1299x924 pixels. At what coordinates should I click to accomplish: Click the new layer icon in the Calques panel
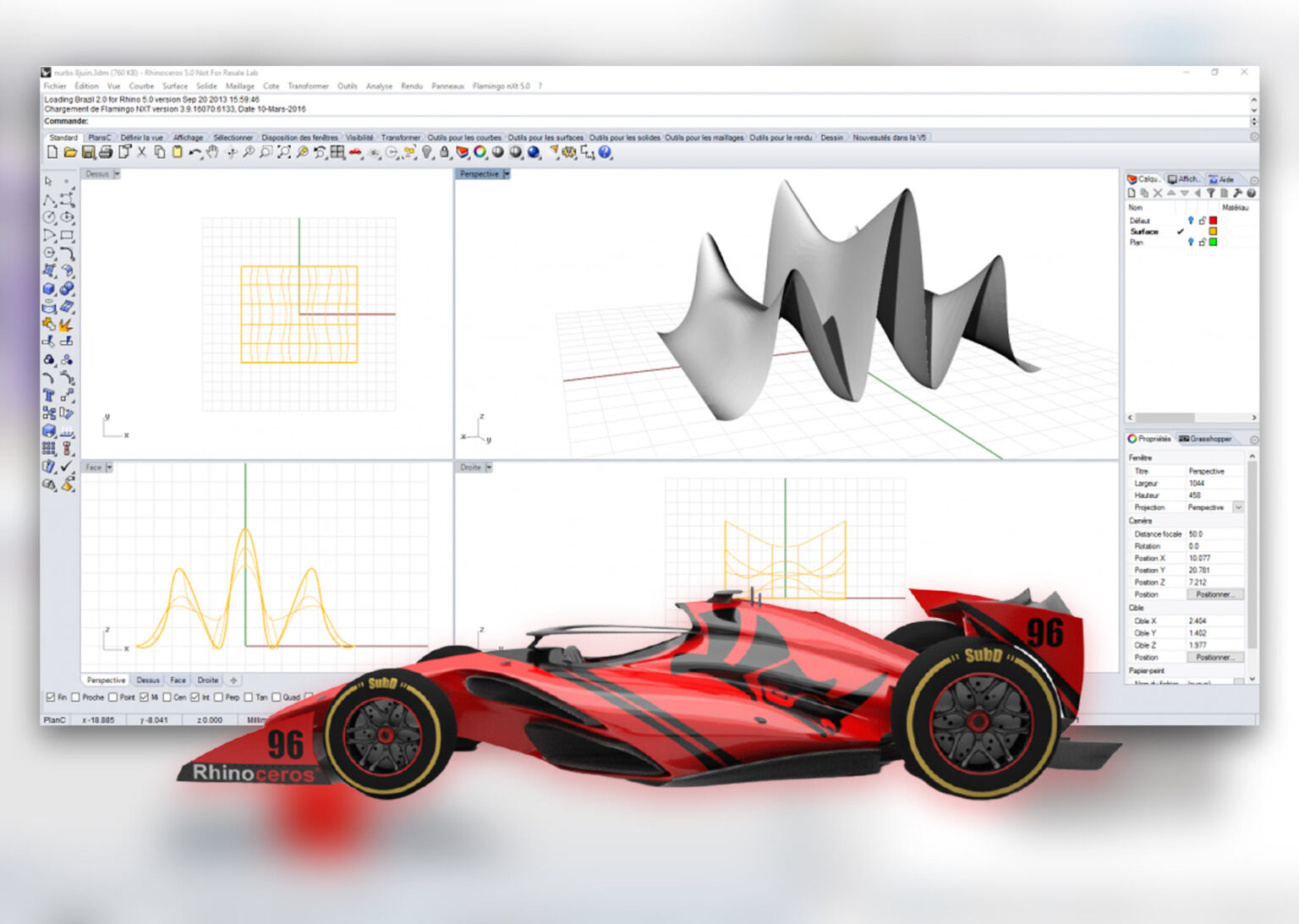coord(1132,193)
